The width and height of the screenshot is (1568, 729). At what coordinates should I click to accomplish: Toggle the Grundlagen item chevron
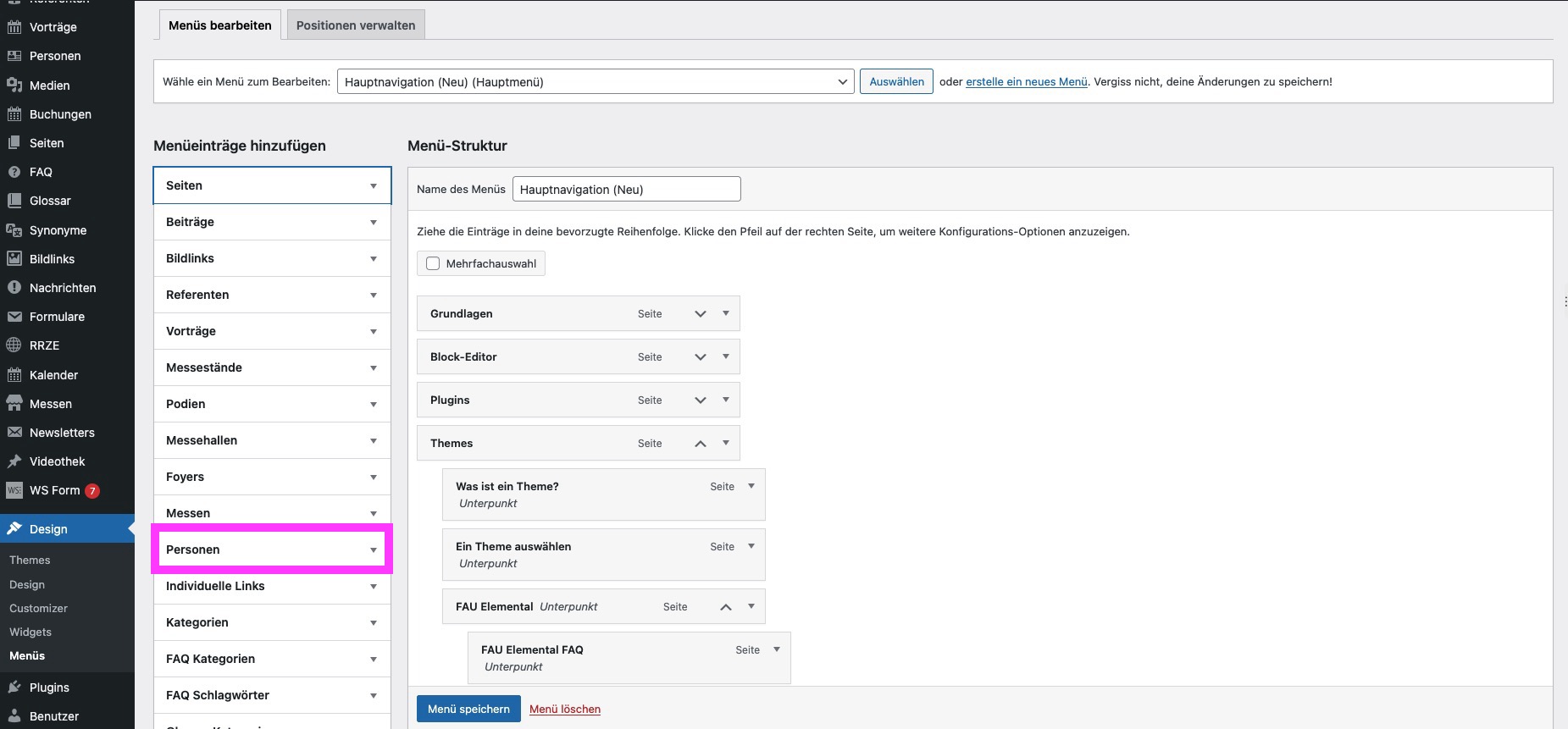tap(701, 314)
